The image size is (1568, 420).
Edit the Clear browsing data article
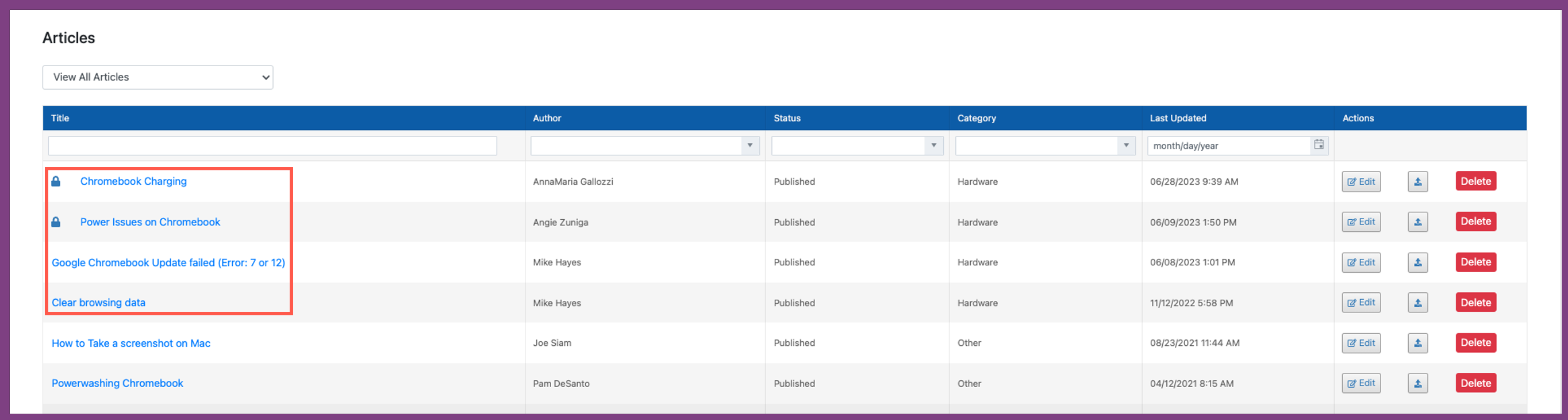[1361, 303]
